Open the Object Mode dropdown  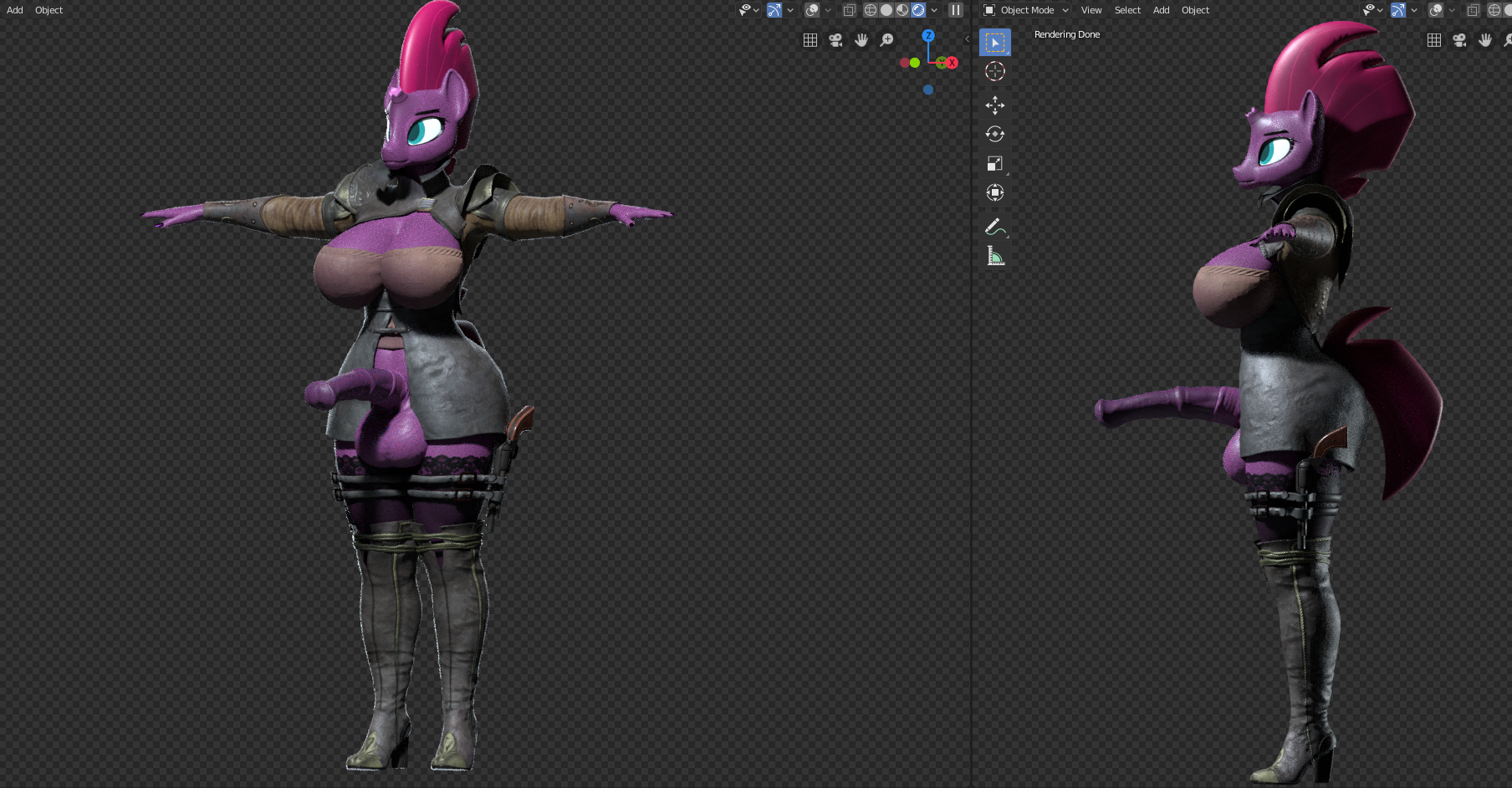(1026, 10)
